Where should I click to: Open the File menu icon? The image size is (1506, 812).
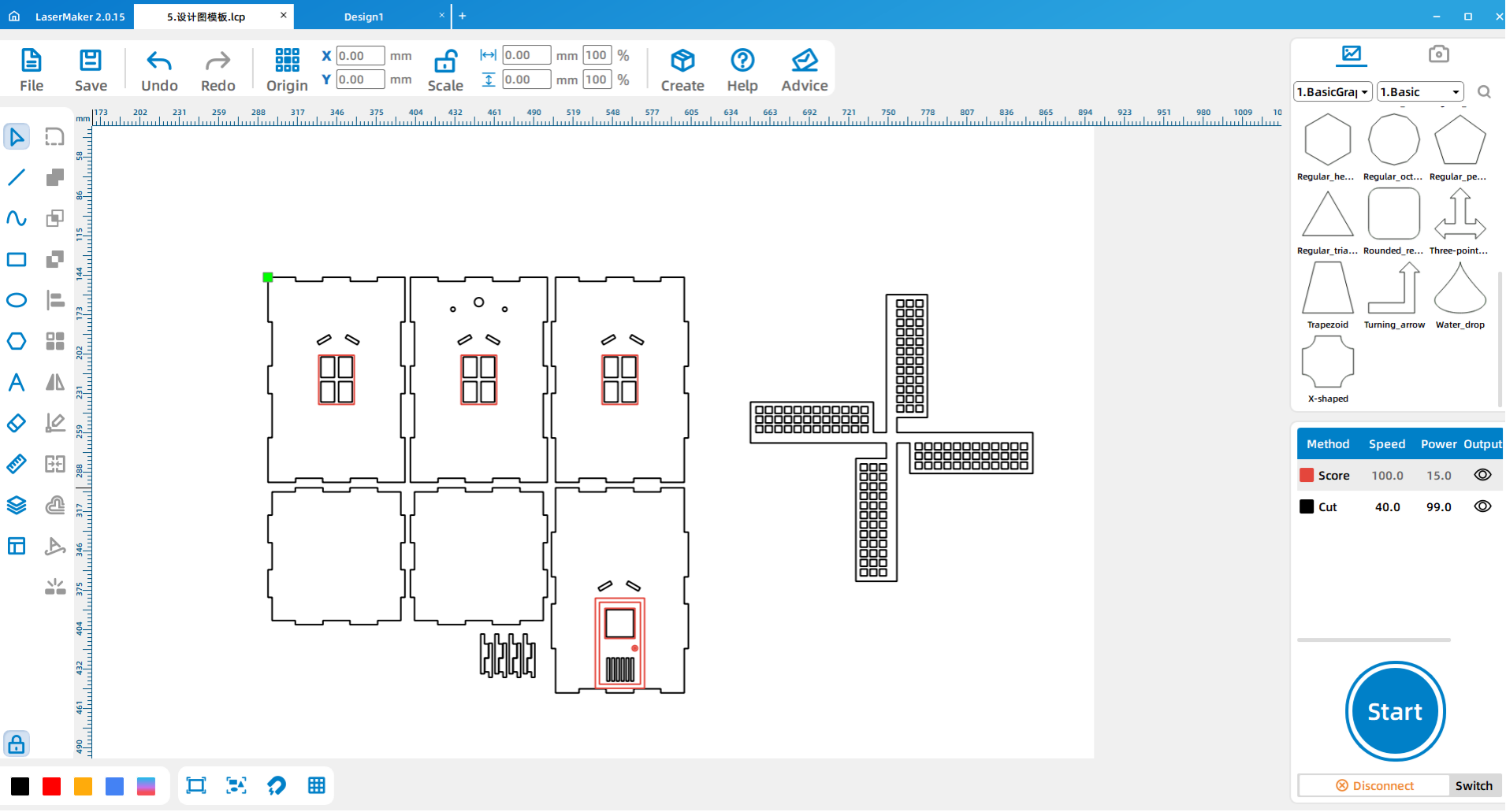coord(32,69)
